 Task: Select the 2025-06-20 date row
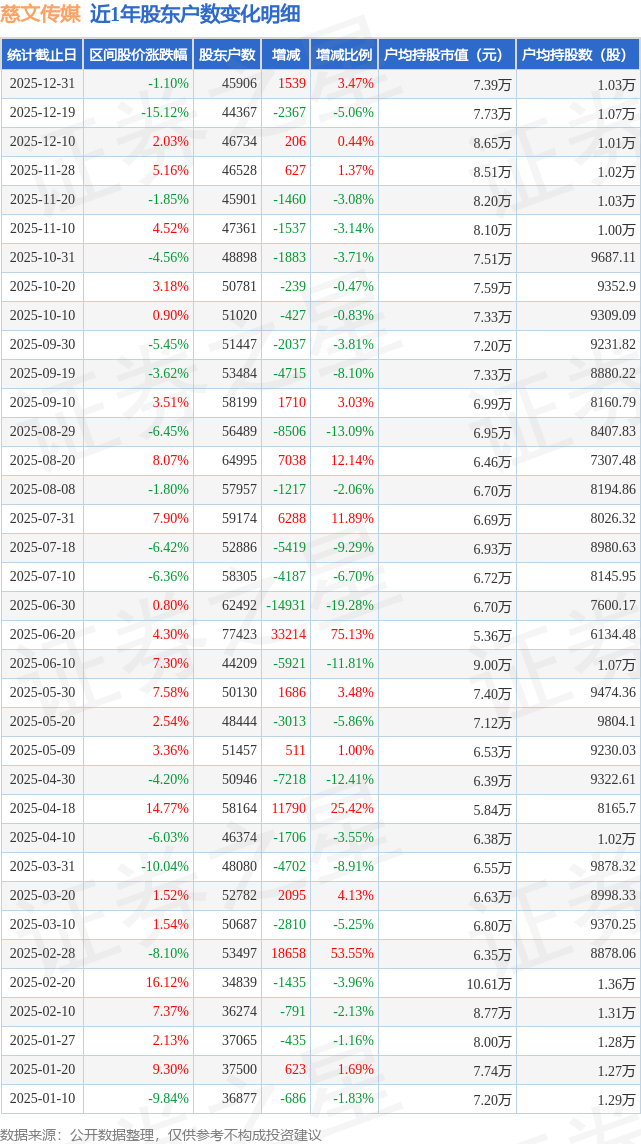point(42,635)
